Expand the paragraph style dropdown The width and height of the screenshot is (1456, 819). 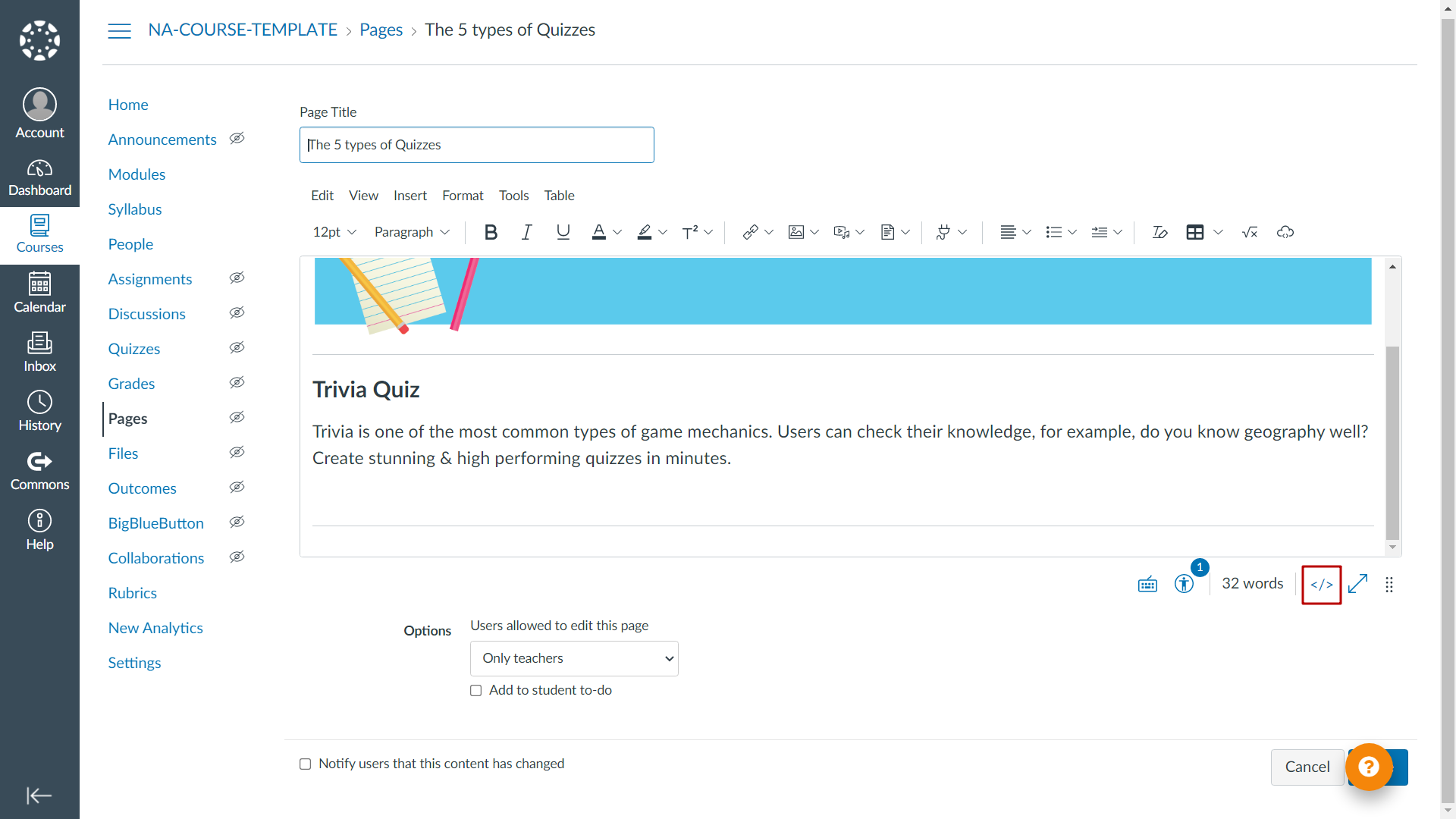[410, 232]
